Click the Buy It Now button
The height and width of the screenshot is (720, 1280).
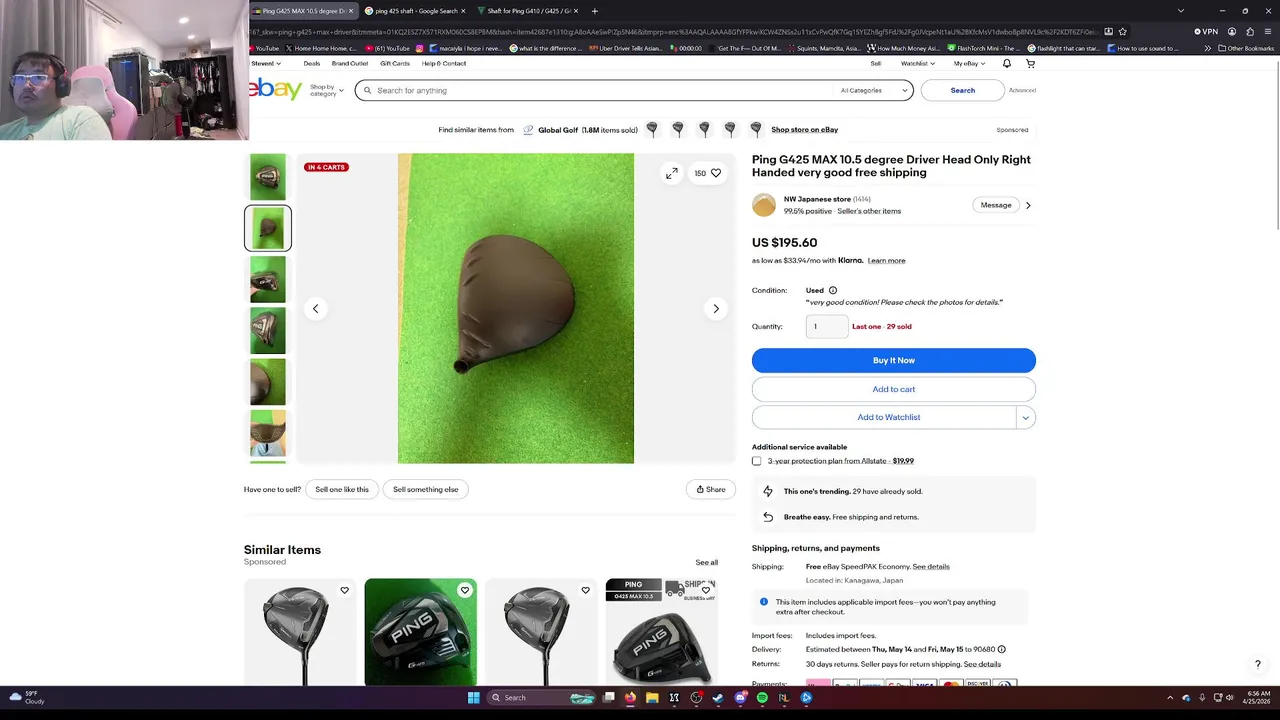coord(894,360)
